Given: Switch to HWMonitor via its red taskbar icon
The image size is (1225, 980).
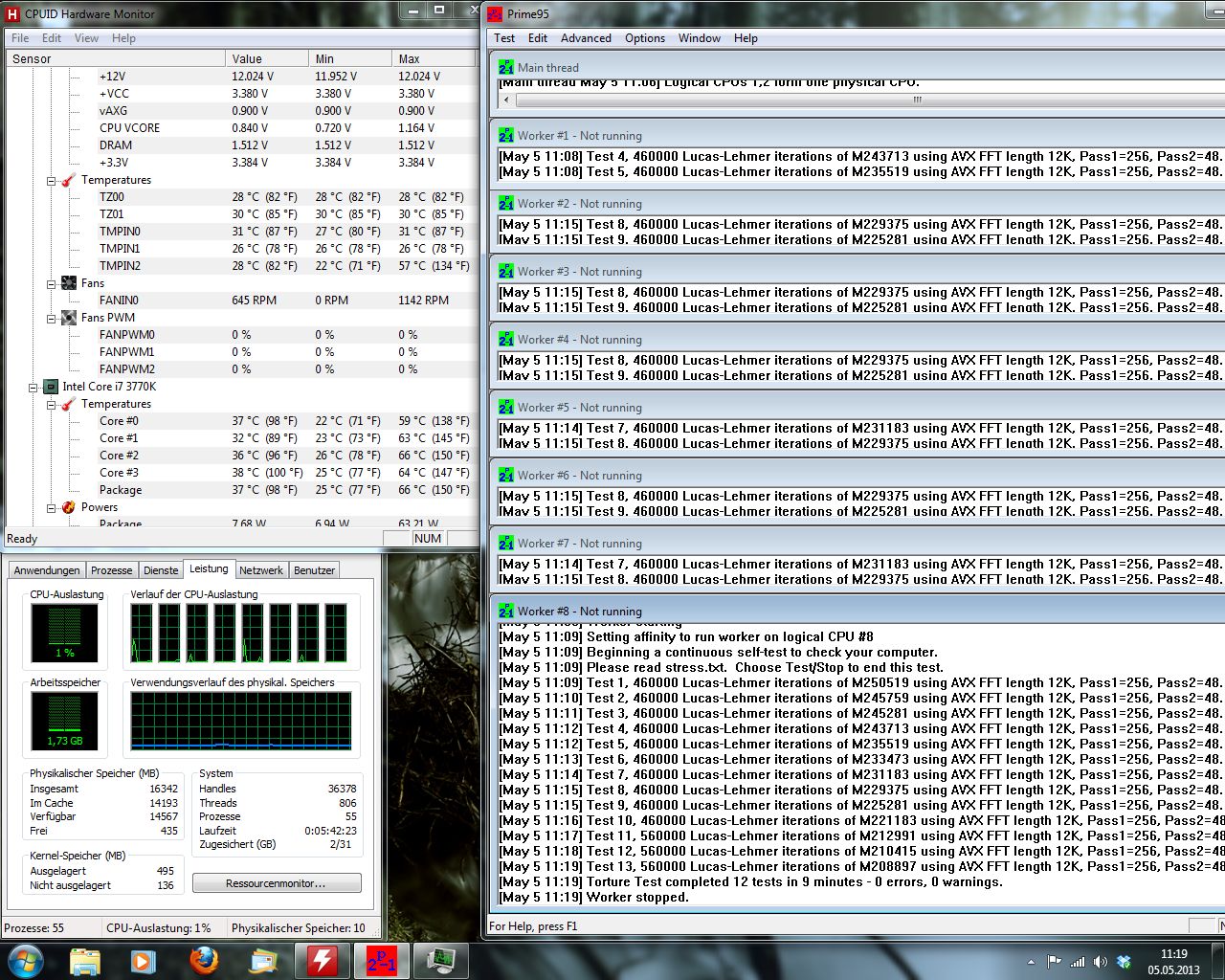Looking at the screenshot, I should pyautogui.click(x=323, y=961).
